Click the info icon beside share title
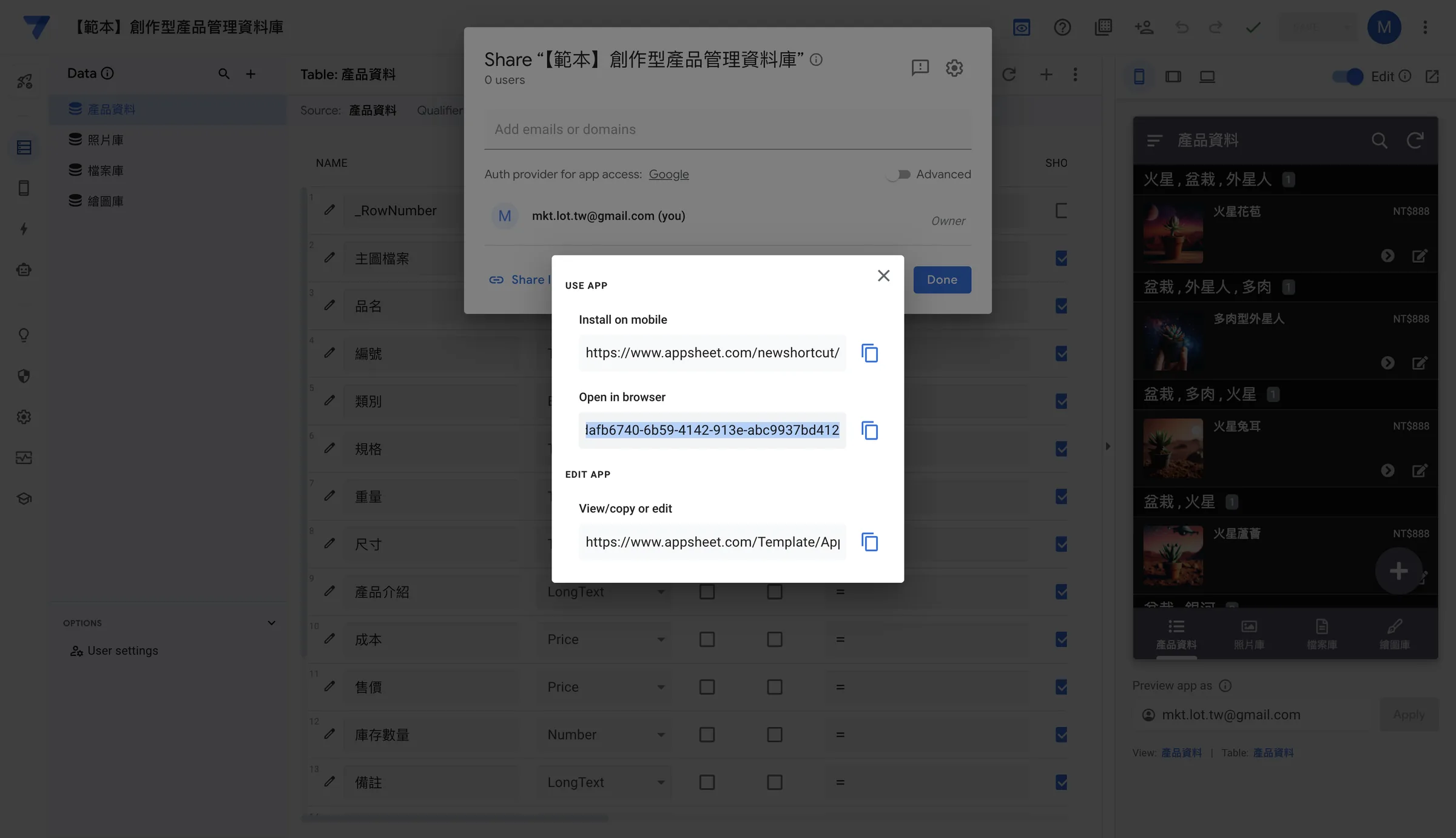The width and height of the screenshot is (1456, 838). pyautogui.click(x=816, y=59)
